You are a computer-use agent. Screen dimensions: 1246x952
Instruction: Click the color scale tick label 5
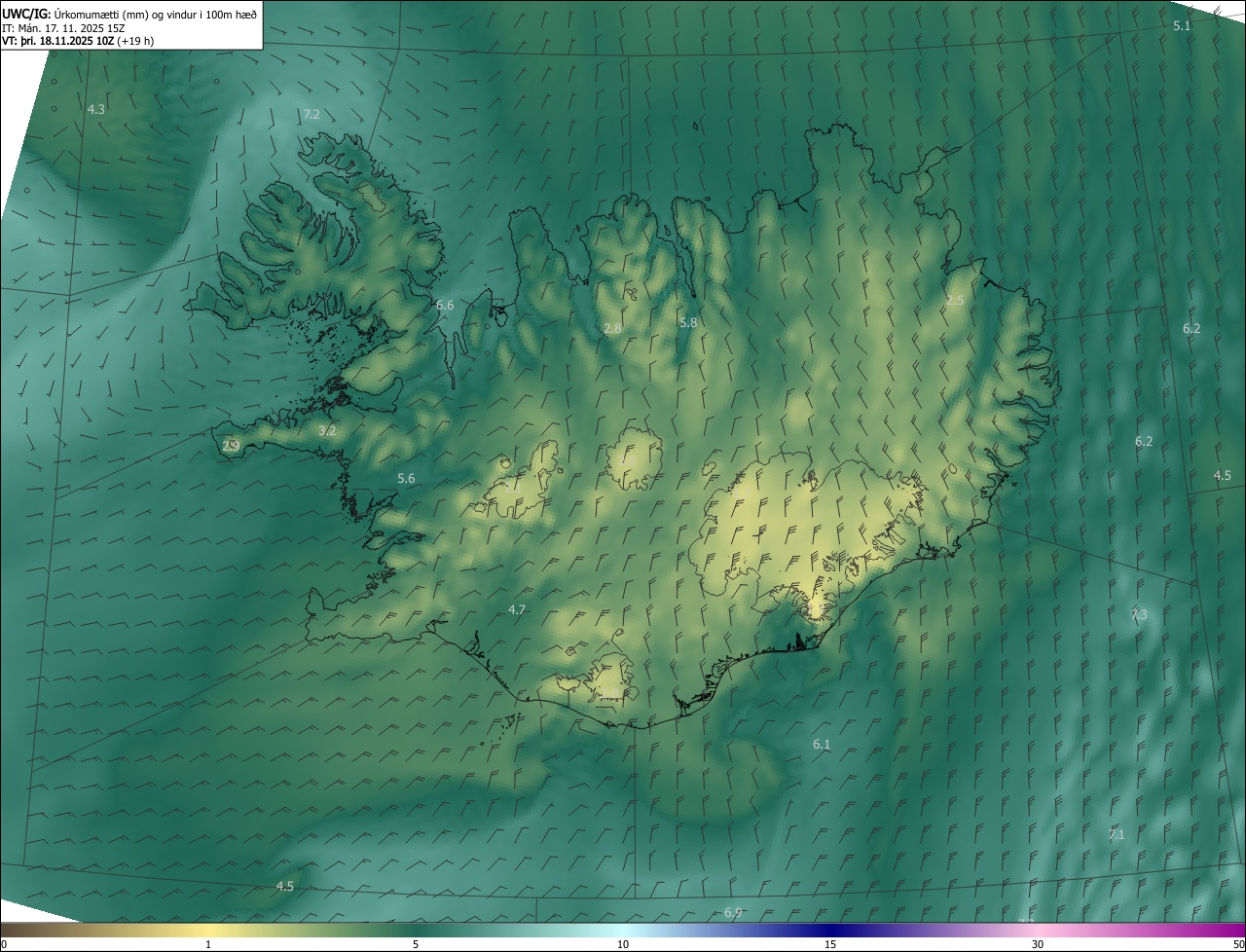pos(416,945)
